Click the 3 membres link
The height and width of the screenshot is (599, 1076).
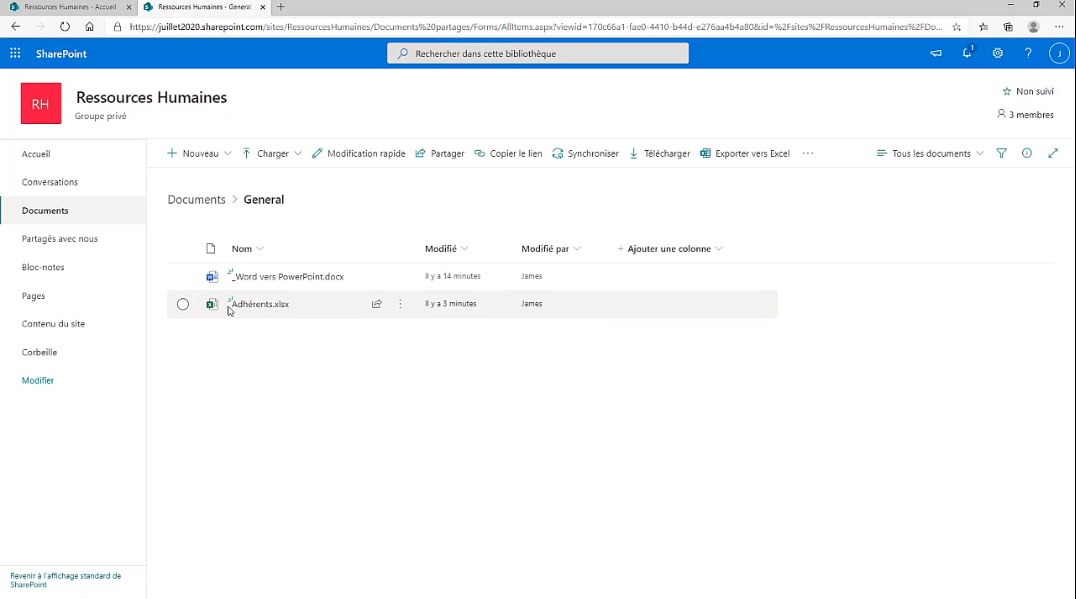1025,115
